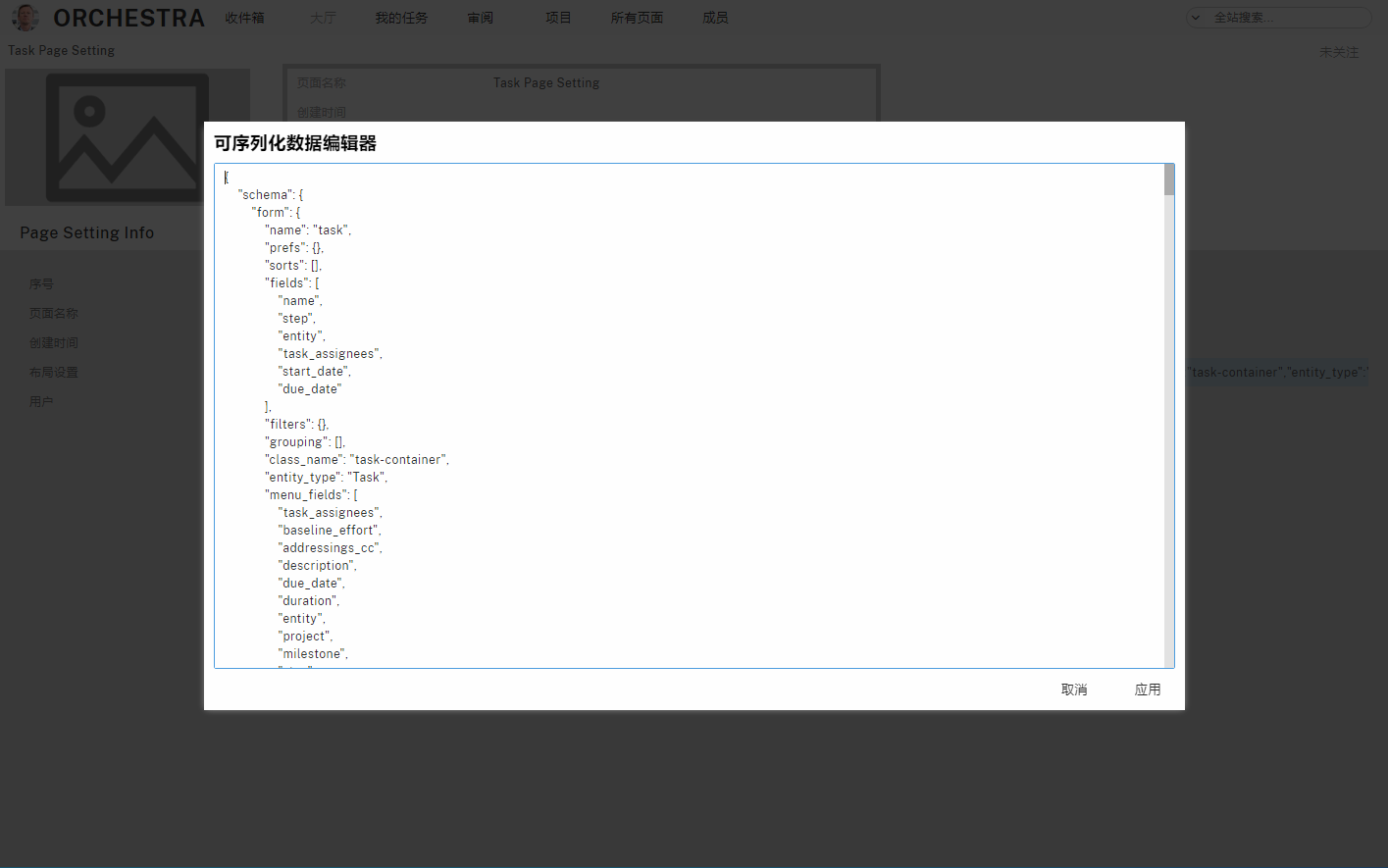Click the "class_name": "task-container" line

tap(357, 460)
